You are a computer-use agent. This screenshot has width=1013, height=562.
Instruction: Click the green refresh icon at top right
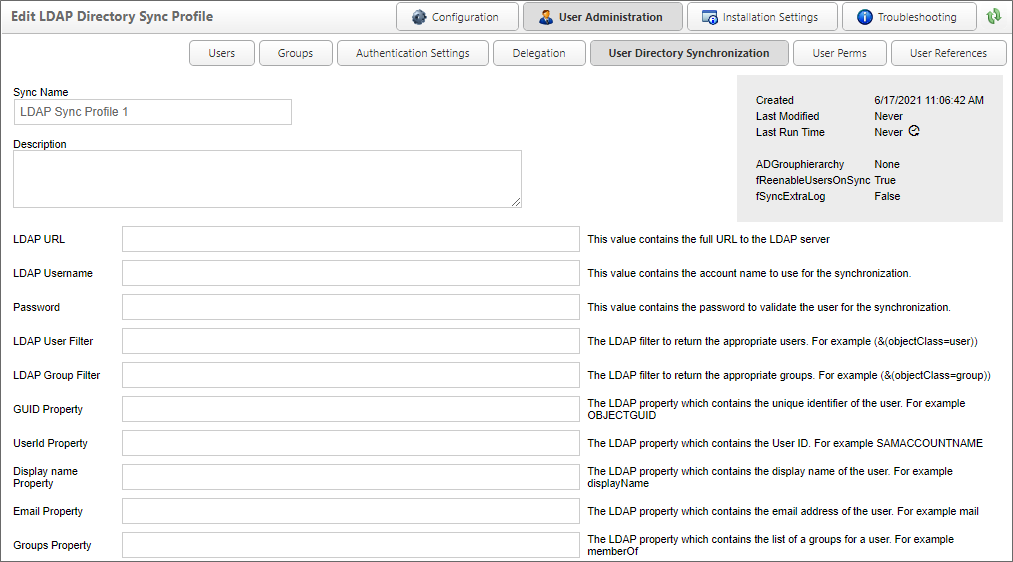point(993,17)
